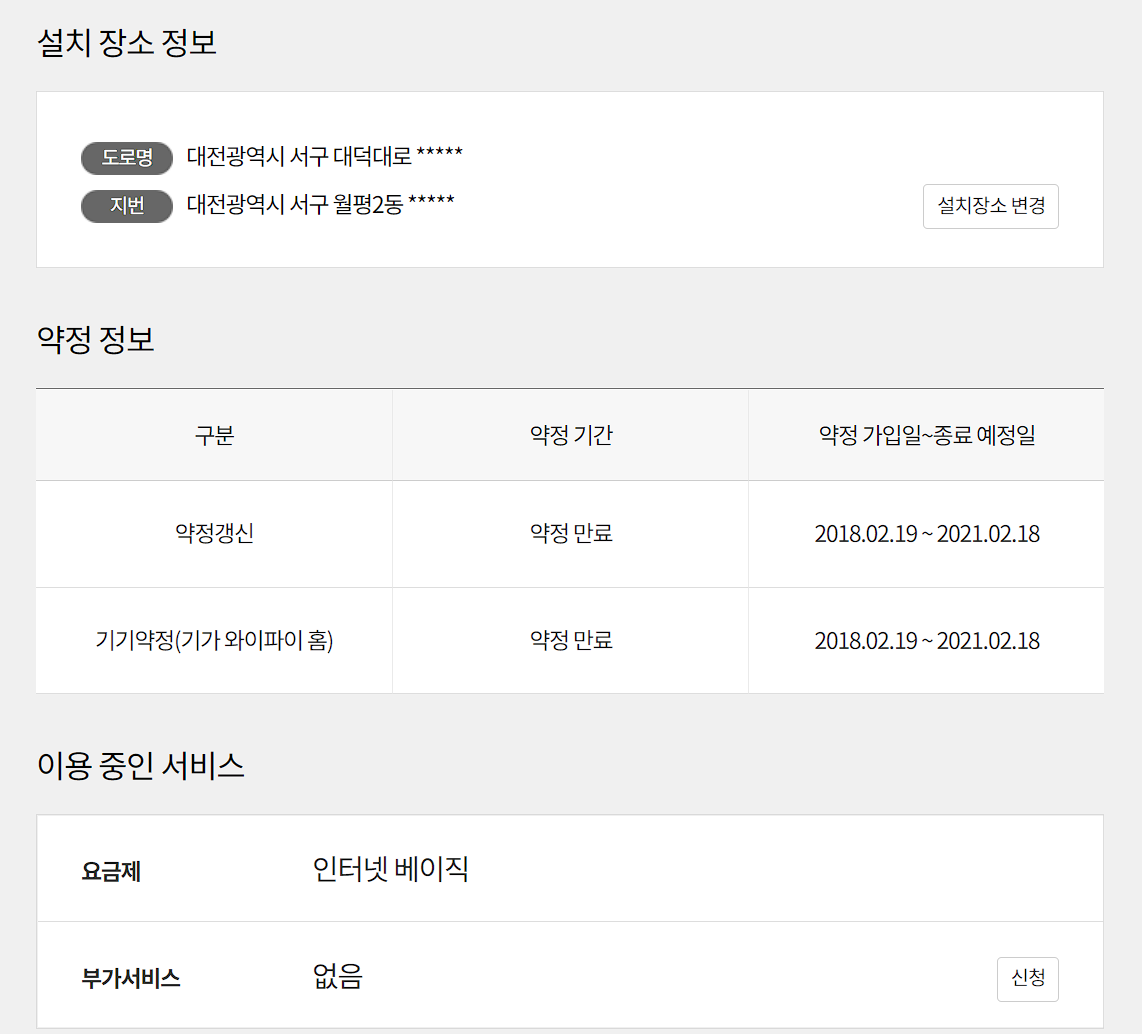Click the 요금제 label

[x=111, y=872]
